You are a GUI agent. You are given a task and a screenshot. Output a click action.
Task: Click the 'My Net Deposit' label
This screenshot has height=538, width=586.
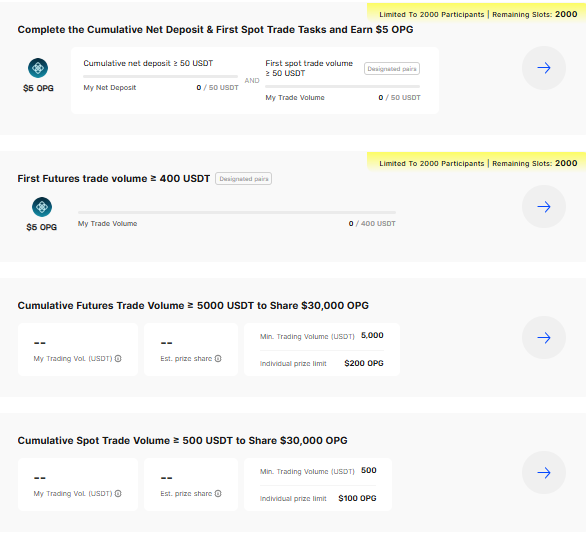coord(110,87)
